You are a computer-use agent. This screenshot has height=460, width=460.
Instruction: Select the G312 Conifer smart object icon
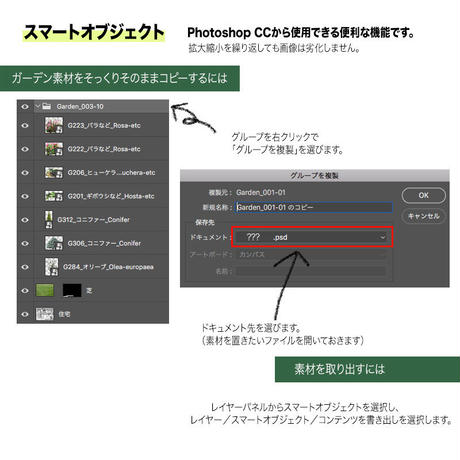pyautogui.click(x=49, y=220)
